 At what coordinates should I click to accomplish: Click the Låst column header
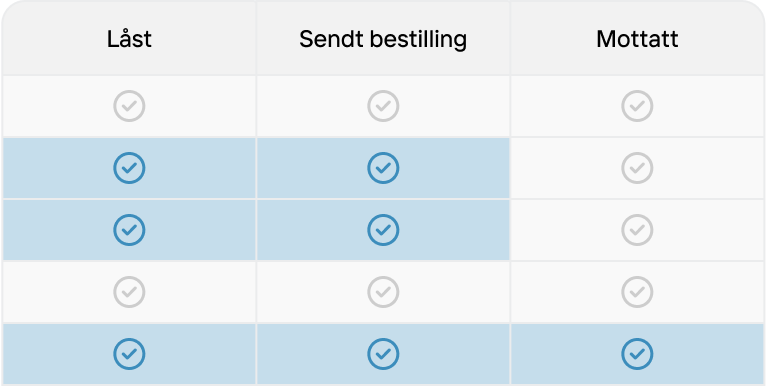click(129, 39)
